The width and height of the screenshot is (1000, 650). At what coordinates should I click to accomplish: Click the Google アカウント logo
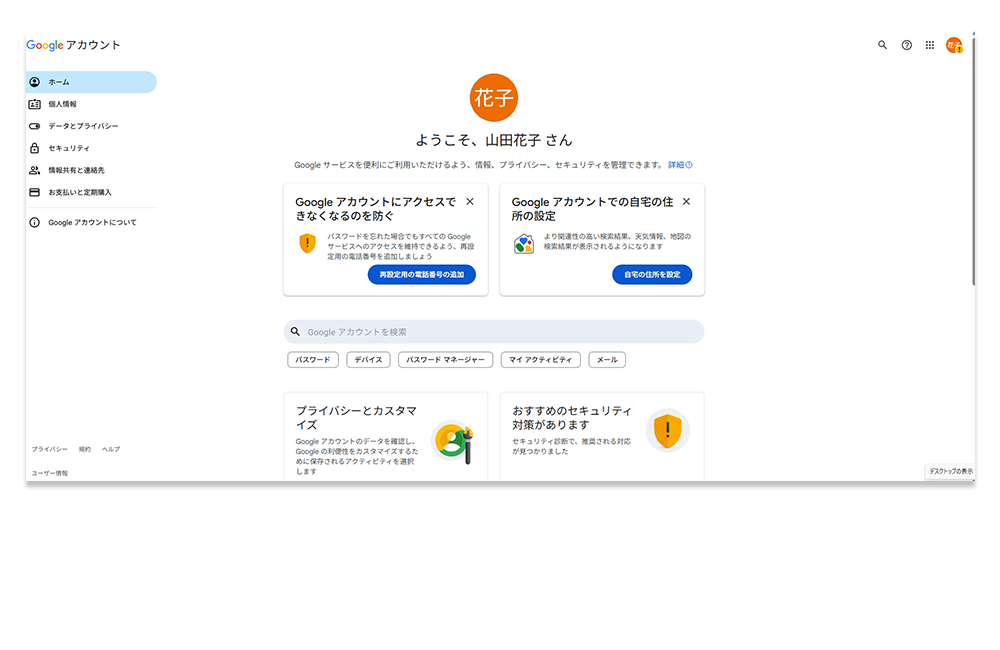pos(73,45)
